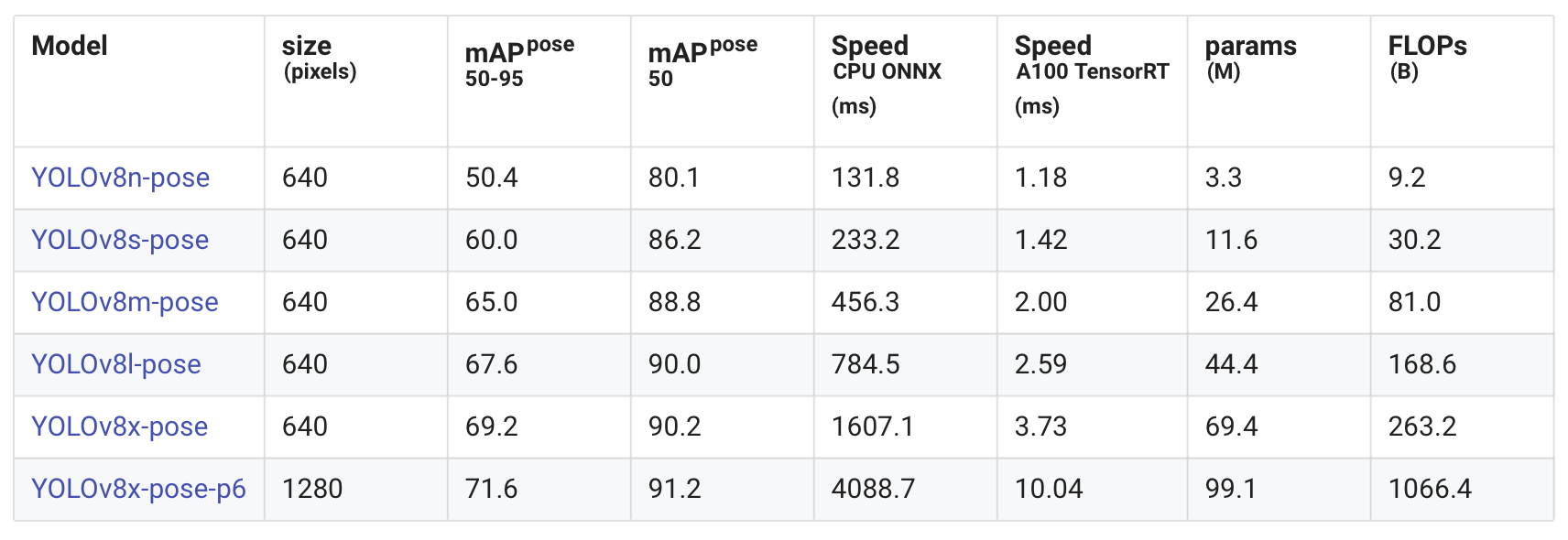Click the 50.4 mAP value
This screenshot has width=1568, height=540.
pos(492,178)
